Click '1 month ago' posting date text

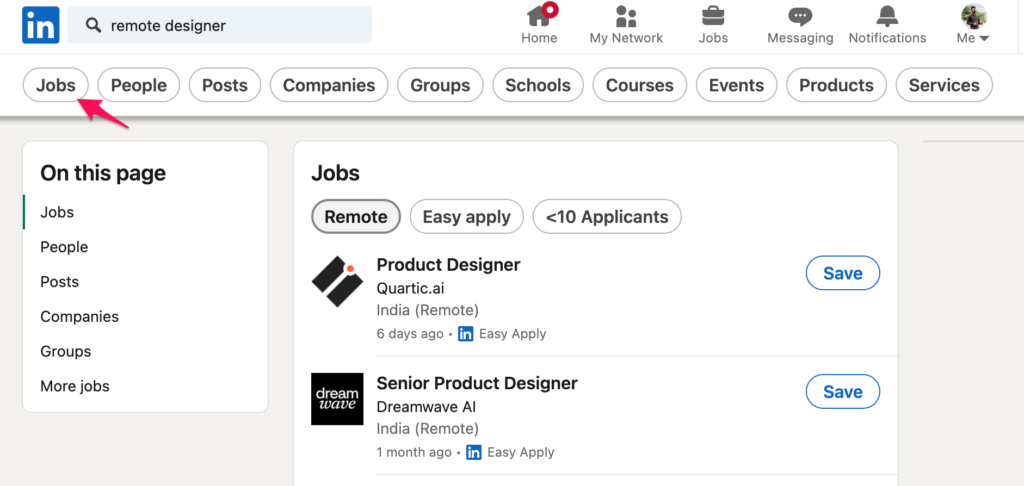(414, 452)
